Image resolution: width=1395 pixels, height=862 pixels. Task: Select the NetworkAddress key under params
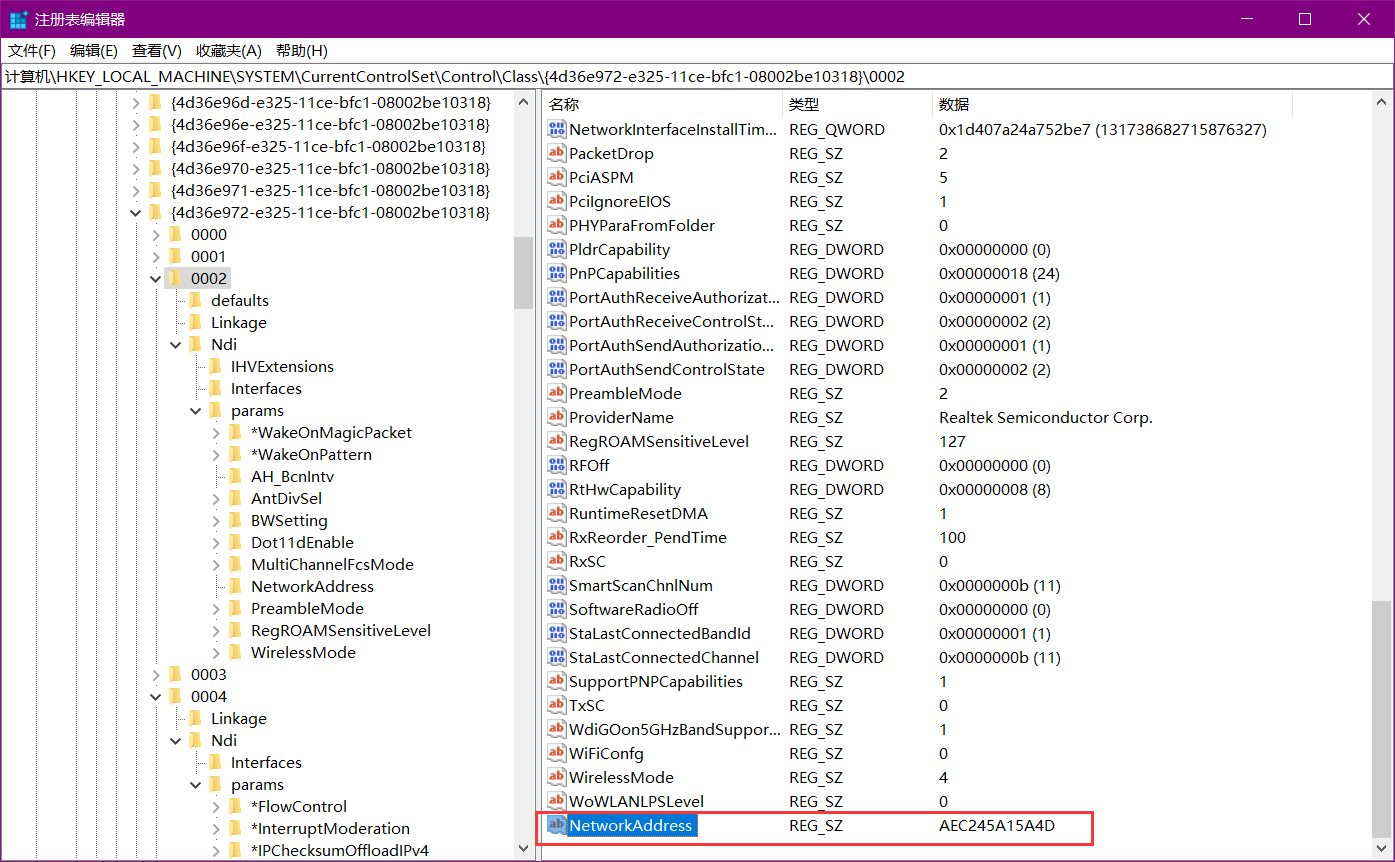(312, 586)
